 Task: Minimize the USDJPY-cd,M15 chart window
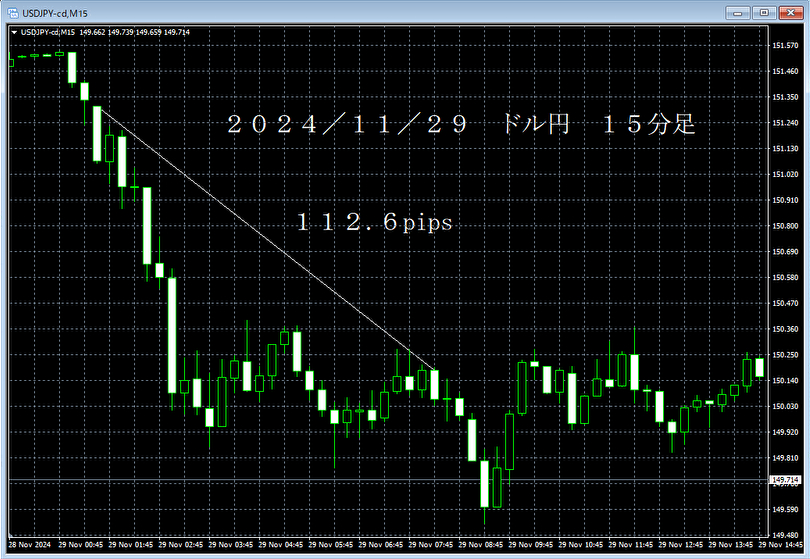[x=738, y=13]
